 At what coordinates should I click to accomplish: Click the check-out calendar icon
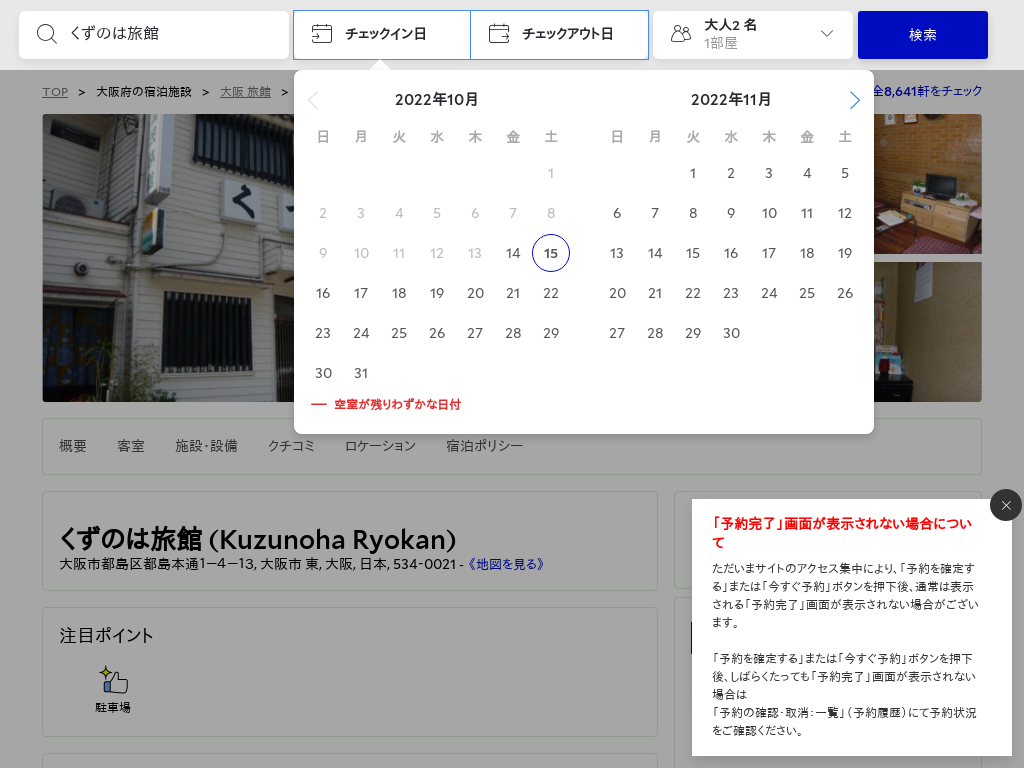[x=499, y=33]
